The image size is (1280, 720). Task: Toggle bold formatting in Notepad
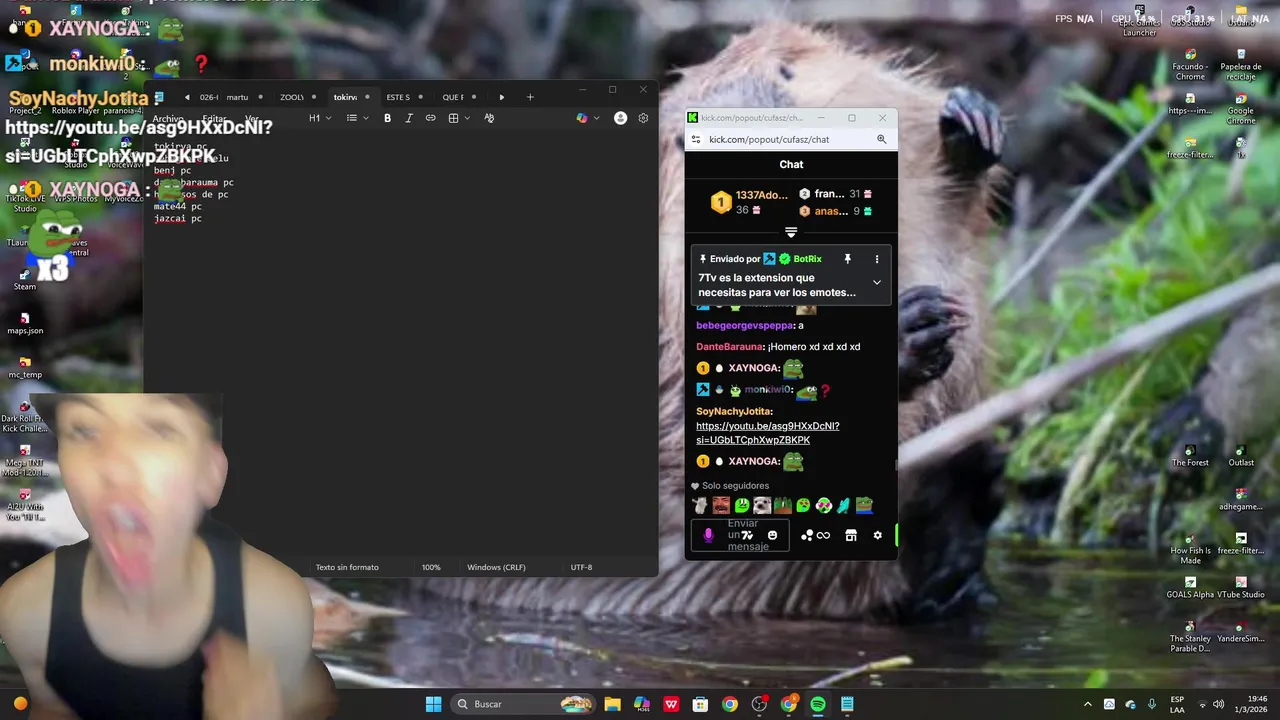pos(387,118)
